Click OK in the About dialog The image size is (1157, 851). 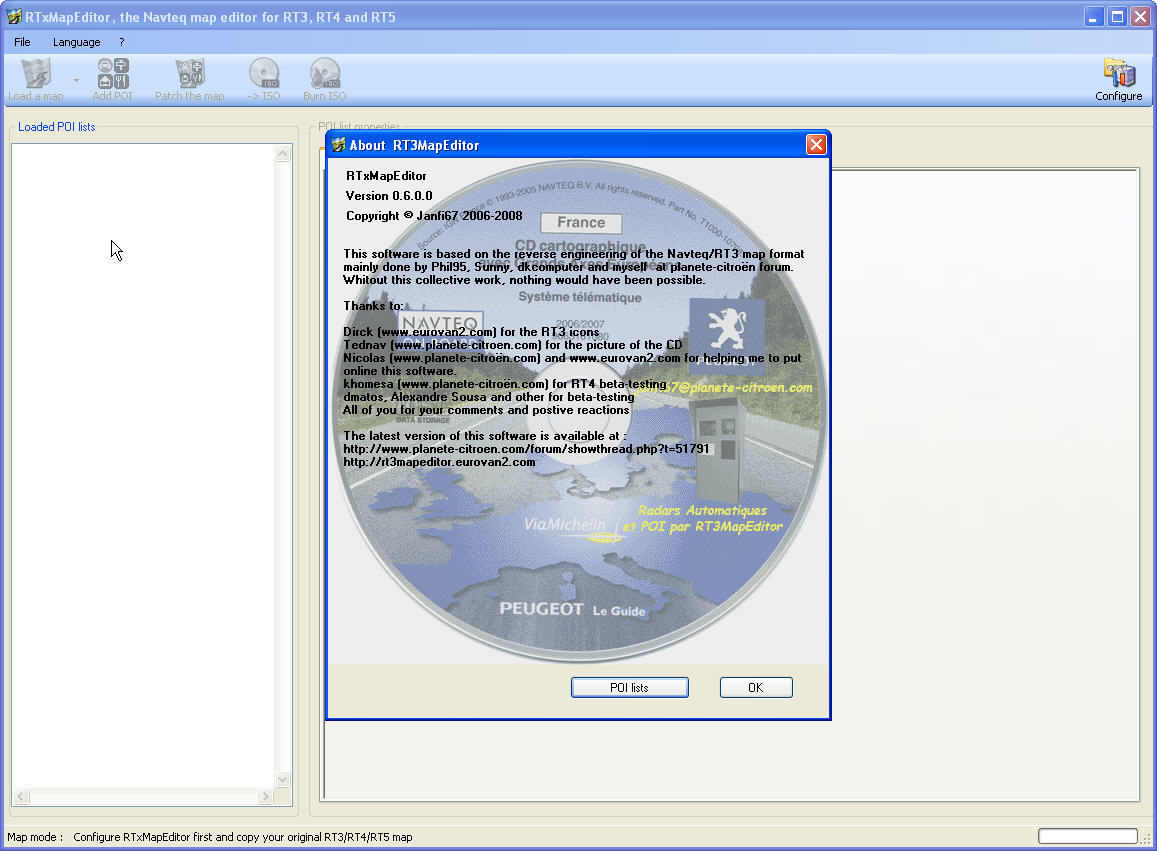point(756,687)
